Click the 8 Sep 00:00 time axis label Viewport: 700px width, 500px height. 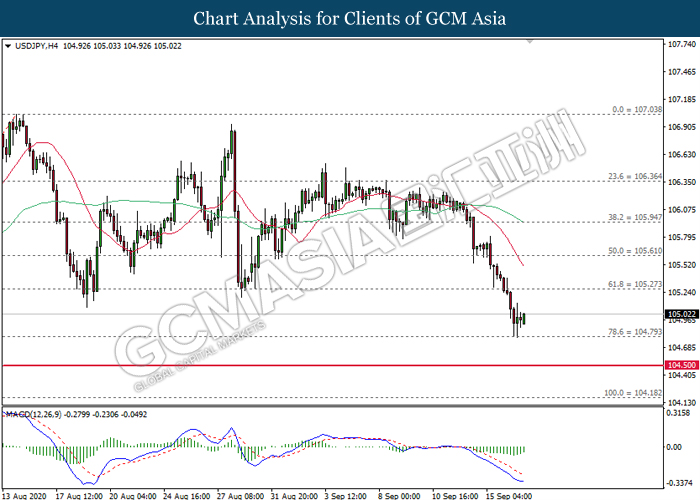[399, 496]
